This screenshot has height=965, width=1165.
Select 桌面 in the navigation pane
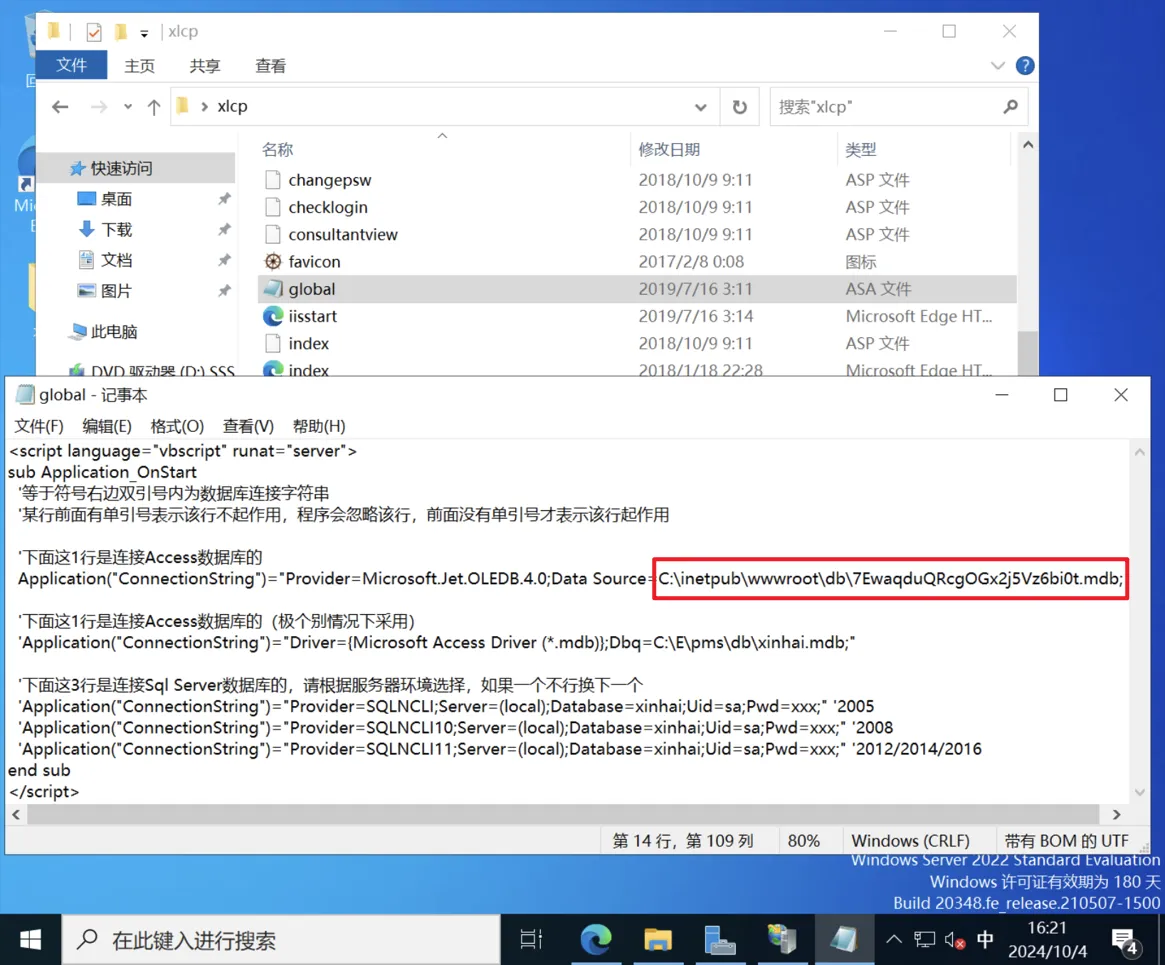tap(116, 199)
